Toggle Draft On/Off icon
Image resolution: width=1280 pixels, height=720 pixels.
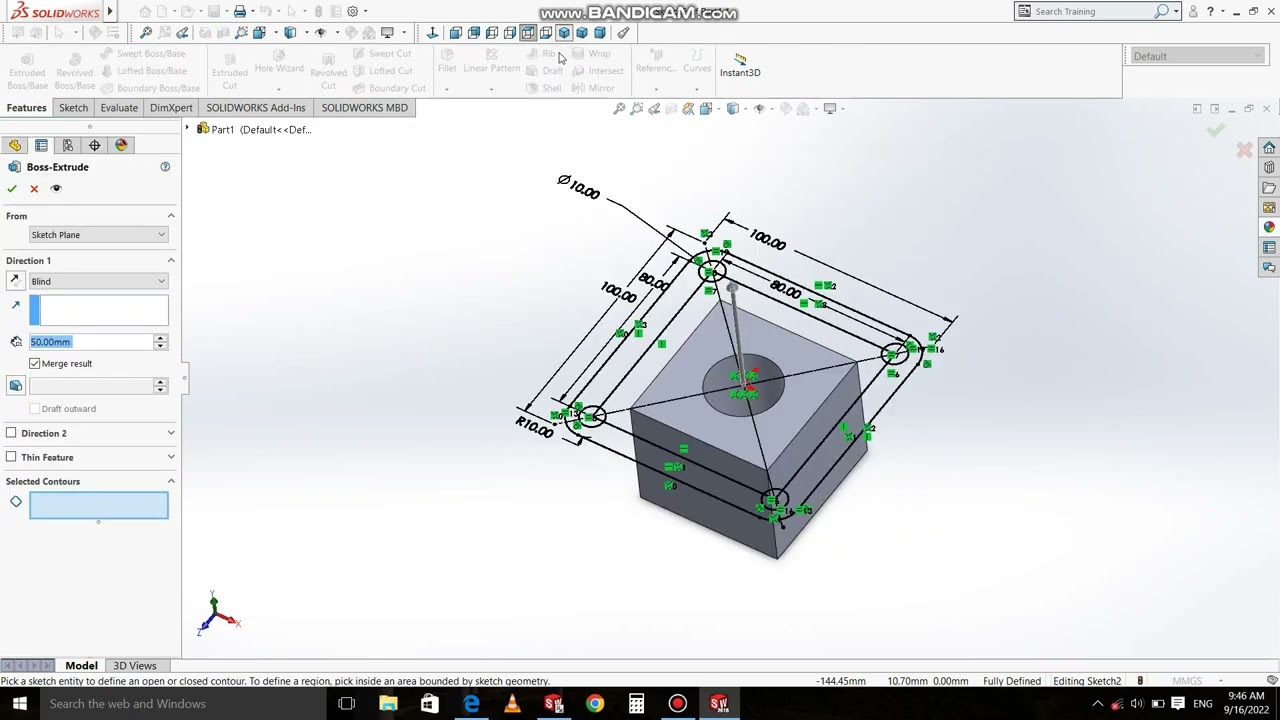click(15, 386)
